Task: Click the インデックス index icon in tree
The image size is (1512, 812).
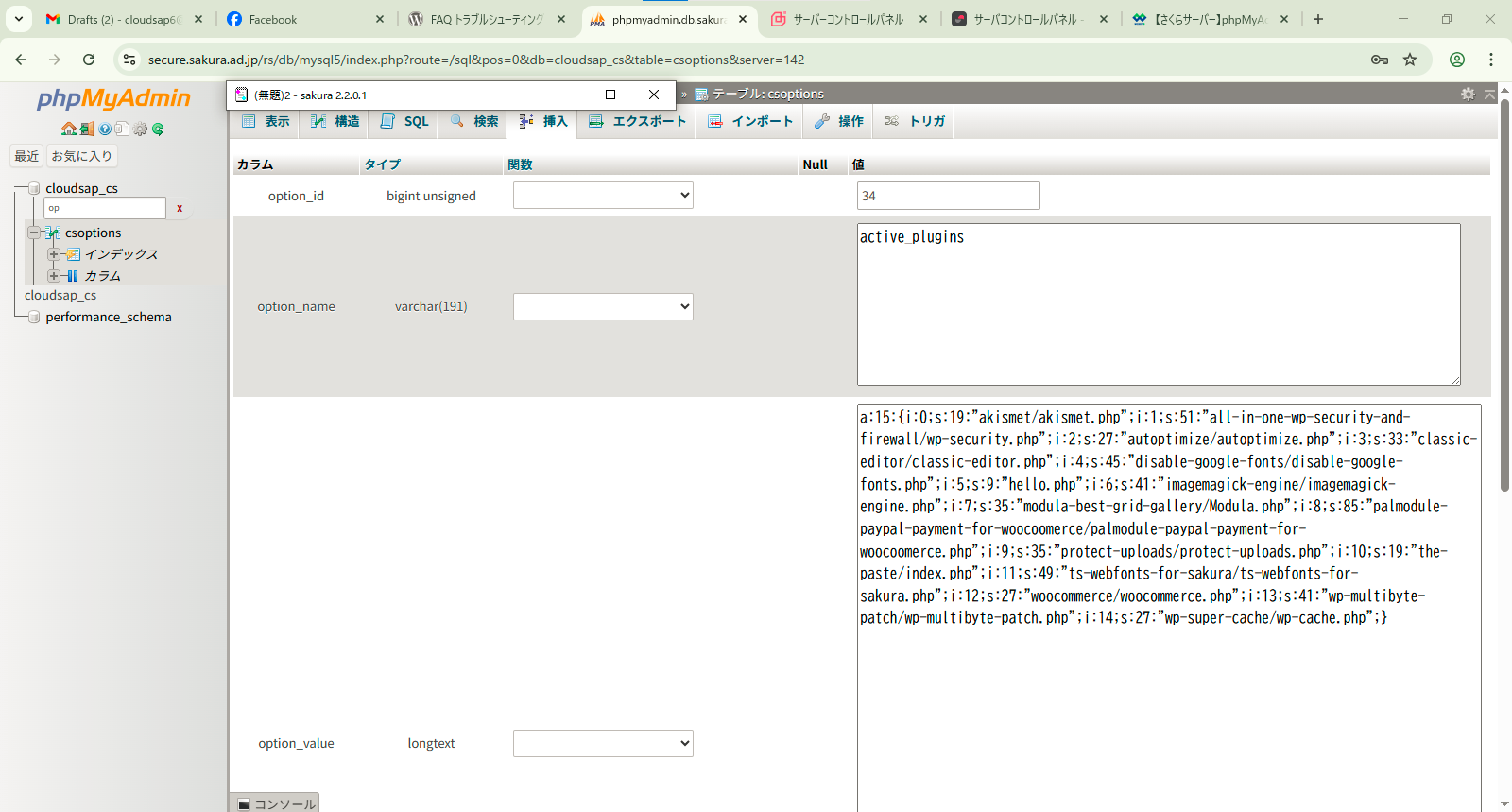Action: click(x=74, y=254)
